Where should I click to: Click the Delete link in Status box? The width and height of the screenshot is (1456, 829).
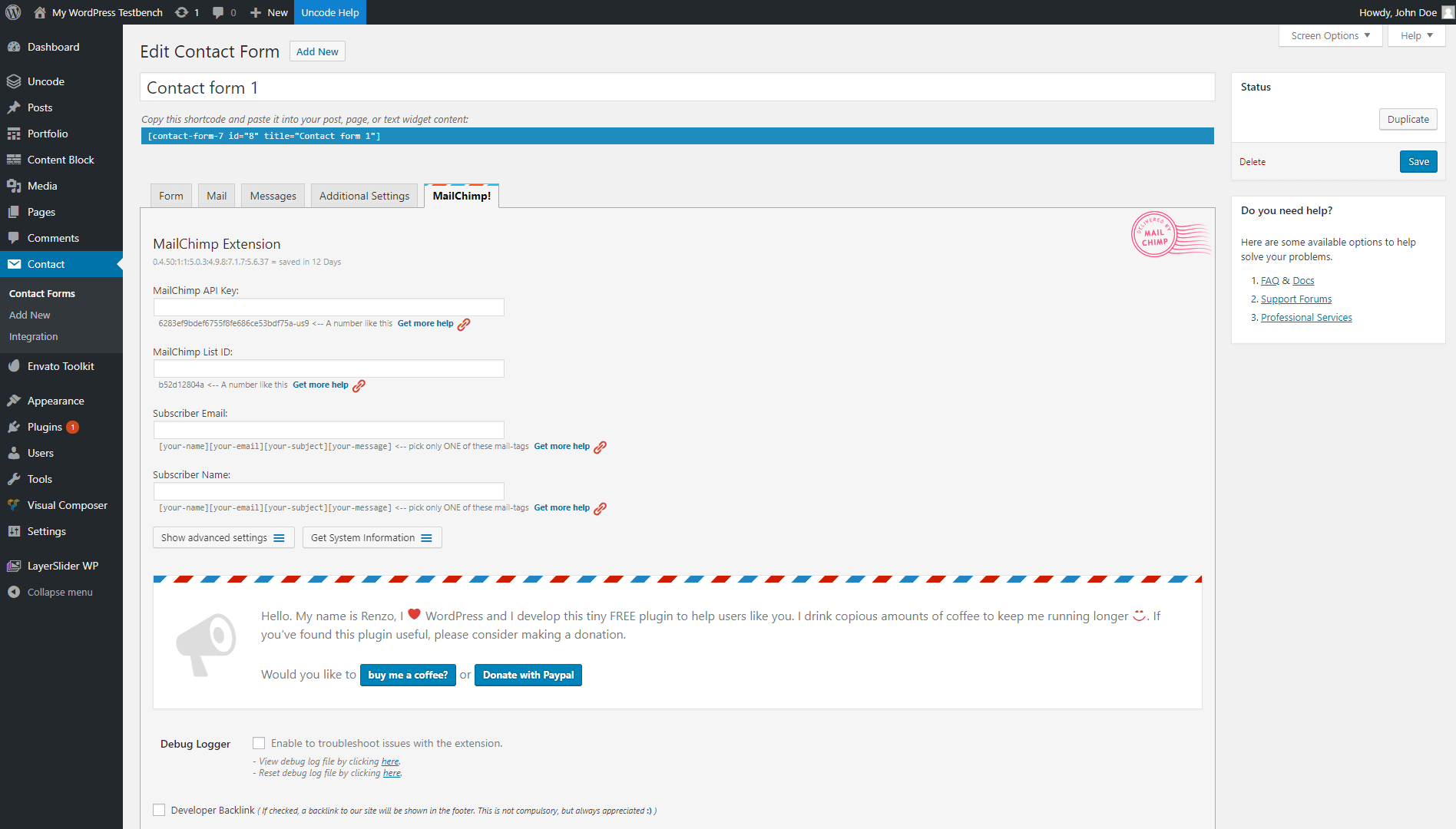click(x=1252, y=162)
